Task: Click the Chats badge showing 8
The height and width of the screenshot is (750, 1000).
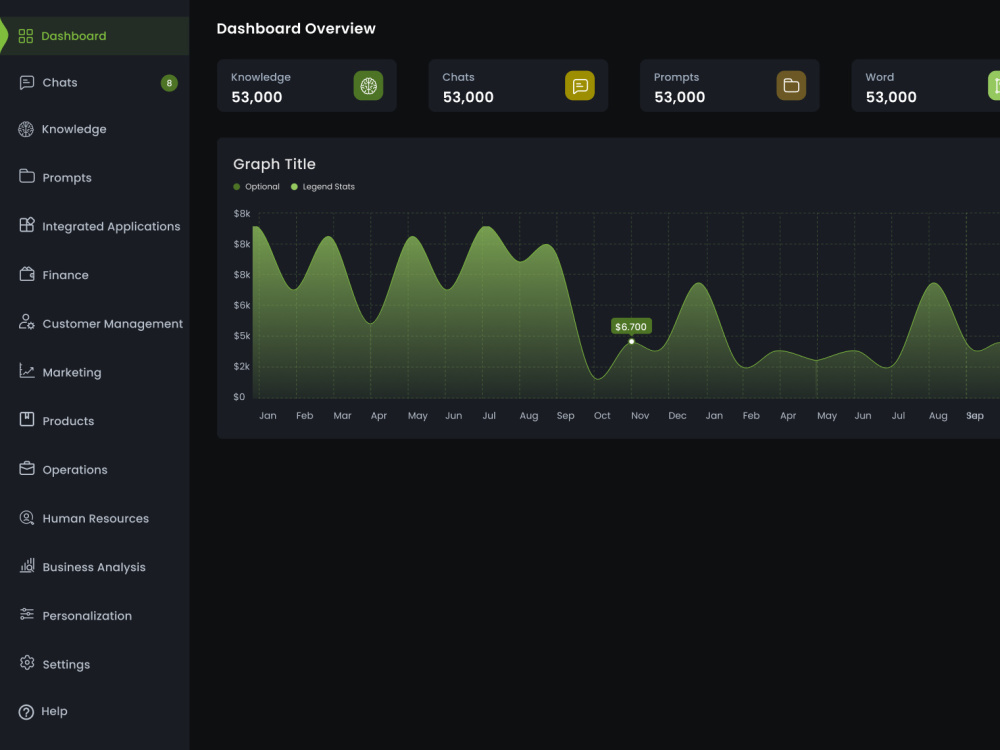Action: pyautogui.click(x=169, y=83)
